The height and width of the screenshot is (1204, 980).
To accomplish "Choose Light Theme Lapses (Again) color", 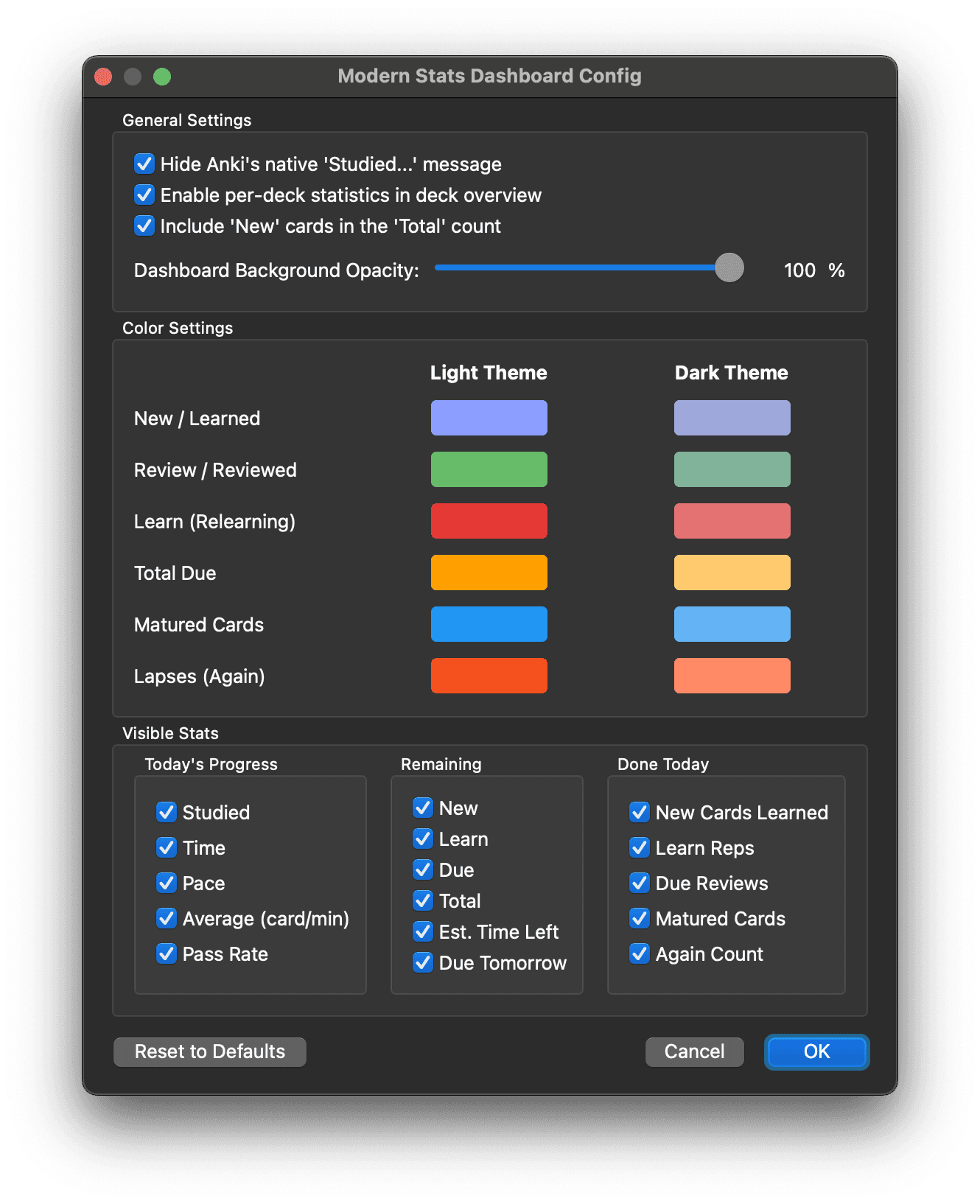I will (x=489, y=676).
